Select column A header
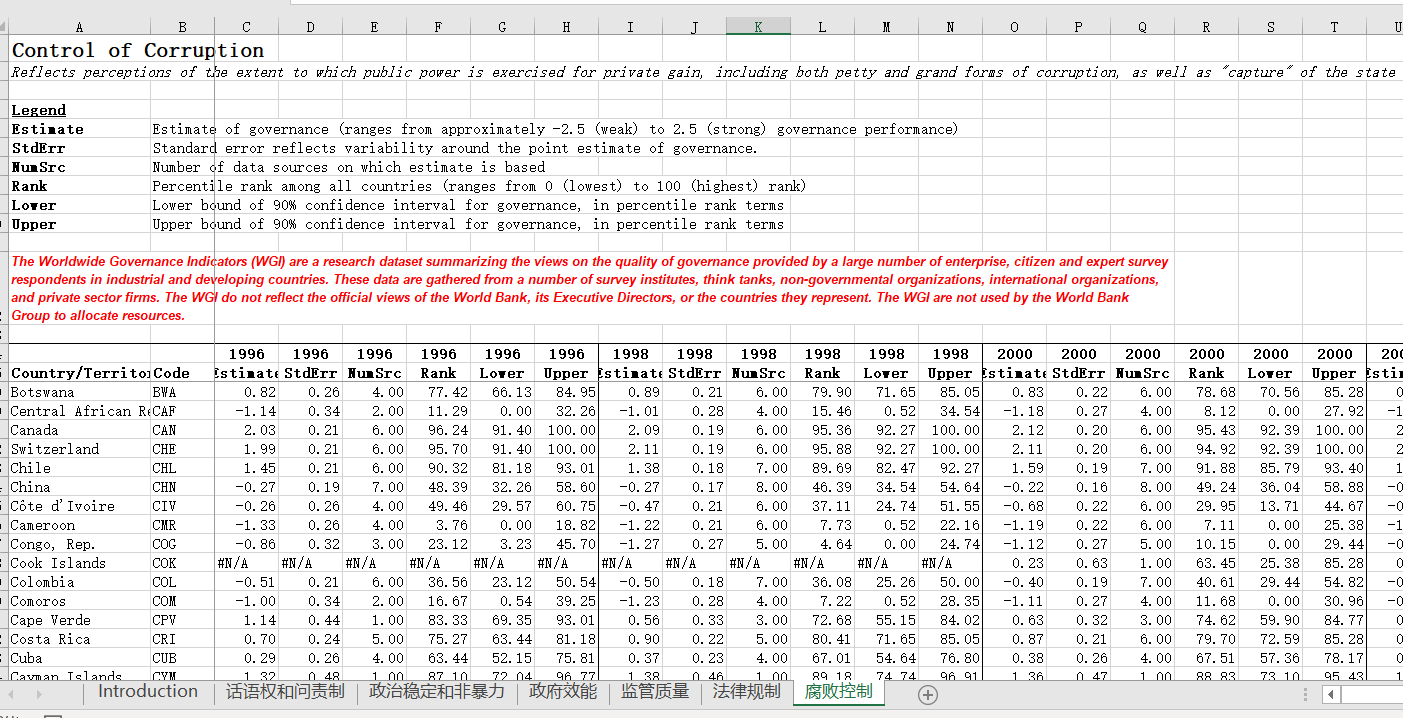Viewport: 1403px width, 718px height. click(x=80, y=27)
